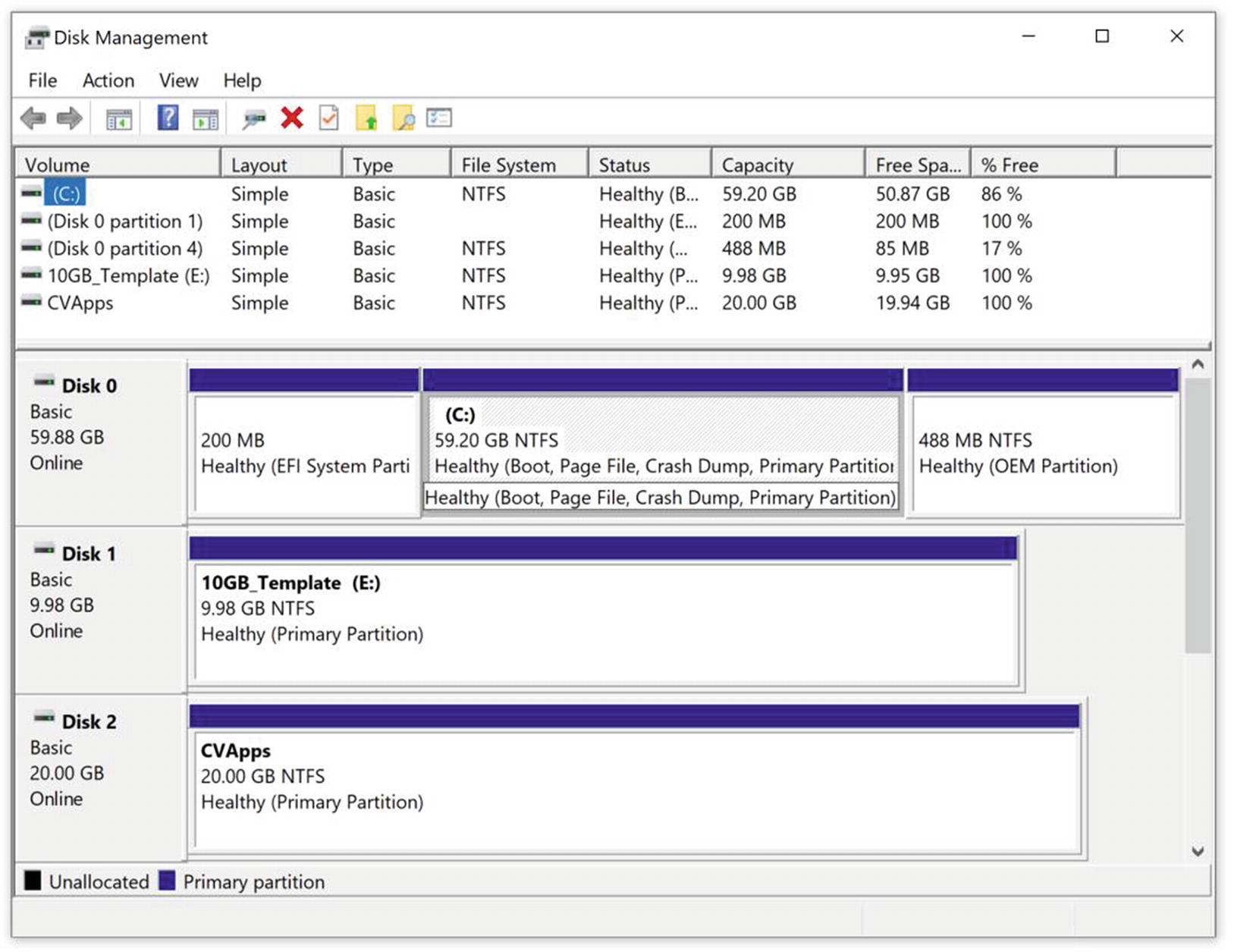Open the Help menu
The width and height of the screenshot is (1234, 952).
pyautogui.click(x=242, y=80)
